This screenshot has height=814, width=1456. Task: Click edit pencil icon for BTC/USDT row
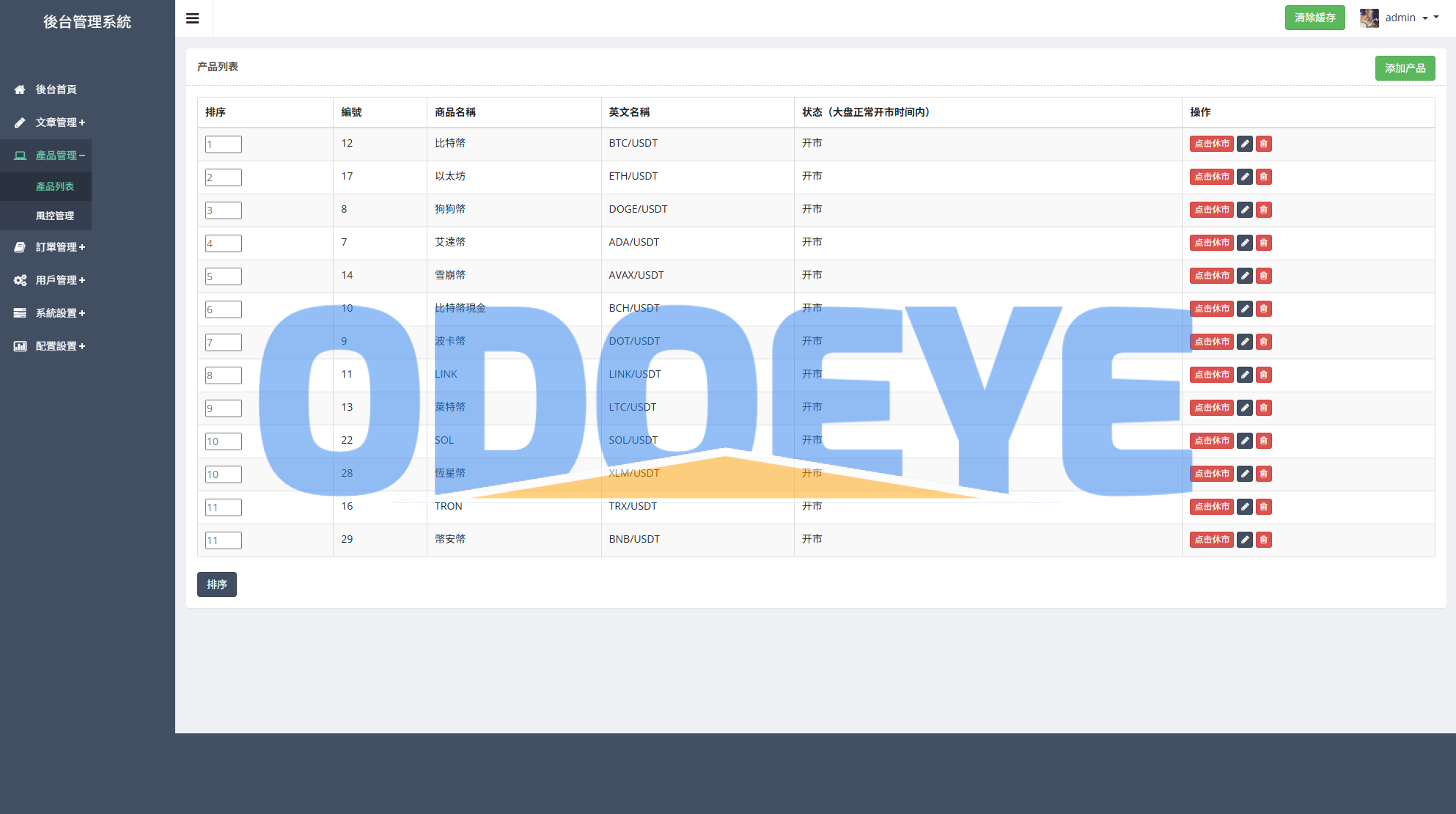[x=1244, y=144]
